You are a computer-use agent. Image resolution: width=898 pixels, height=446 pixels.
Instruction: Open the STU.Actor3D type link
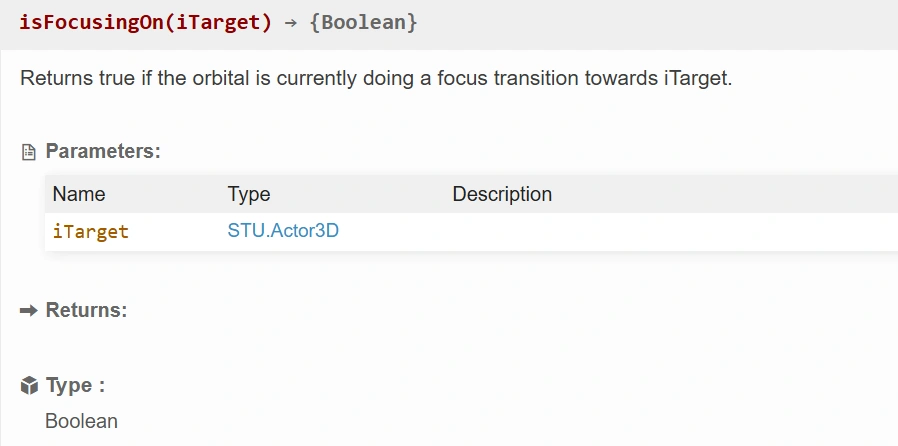(x=283, y=231)
